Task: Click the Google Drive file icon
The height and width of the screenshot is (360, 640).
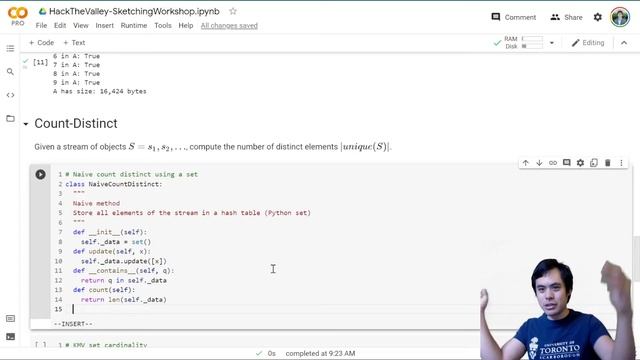Action: click(42, 11)
